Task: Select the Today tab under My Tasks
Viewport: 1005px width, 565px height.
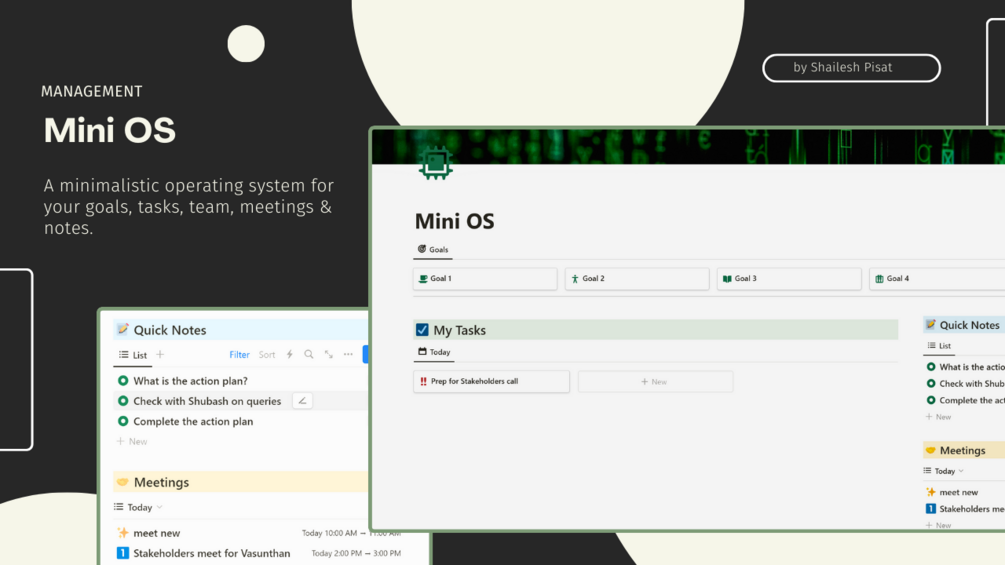Action: pyautogui.click(x=434, y=352)
